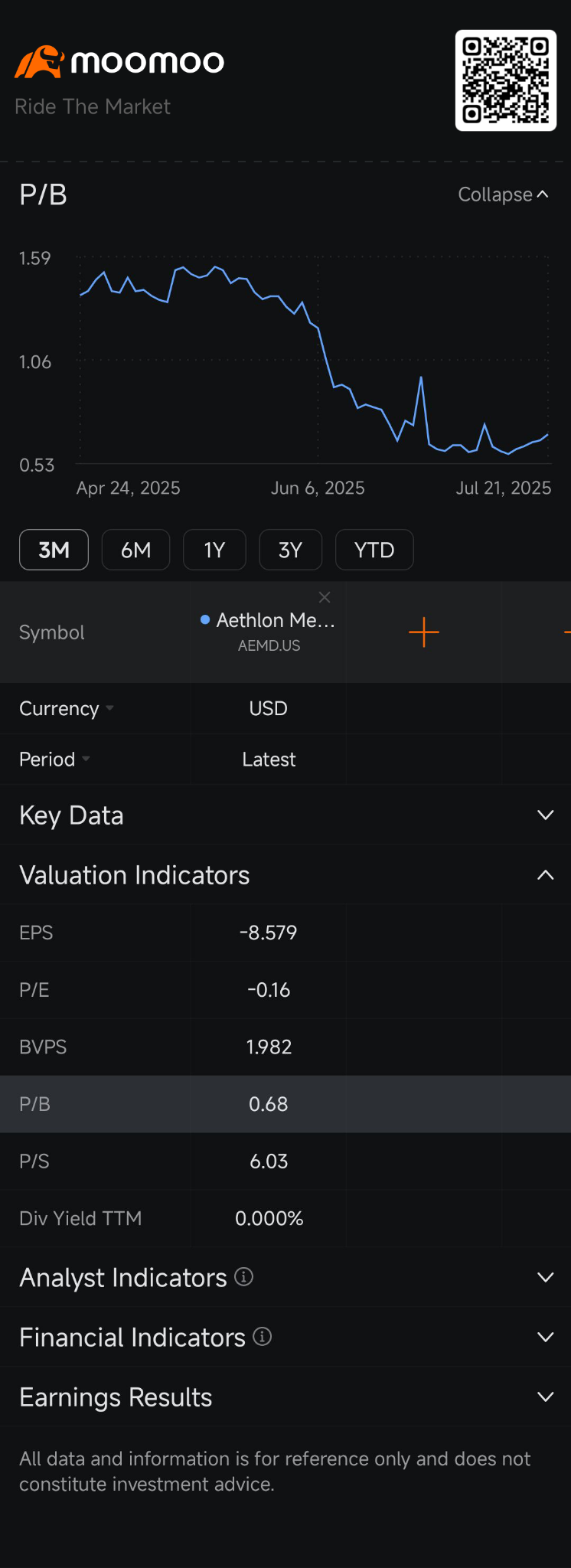Open the Currency dropdown
The width and height of the screenshot is (571, 1568).
pos(67,708)
